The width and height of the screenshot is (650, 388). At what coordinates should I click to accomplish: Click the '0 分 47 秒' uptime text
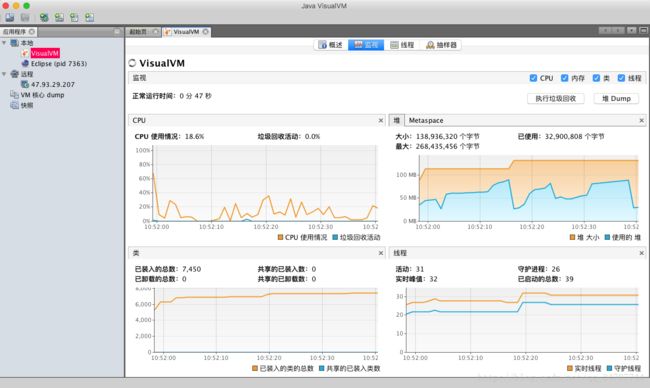195,96
